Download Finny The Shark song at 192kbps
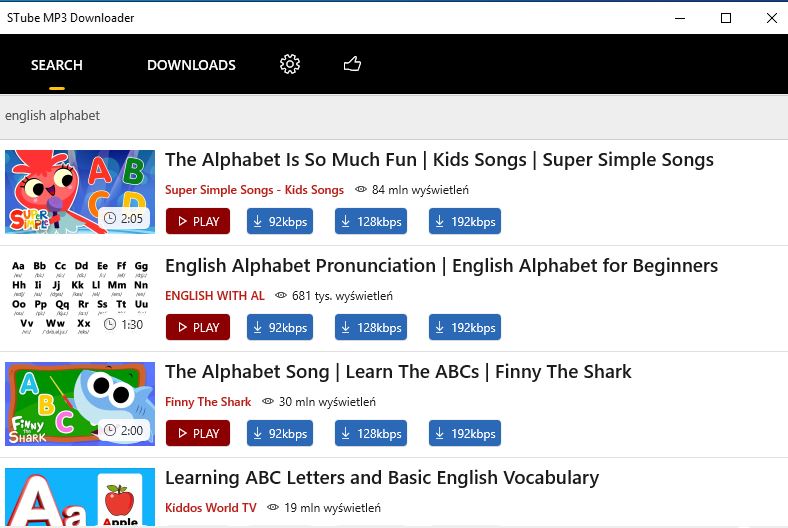 coord(465,433)
